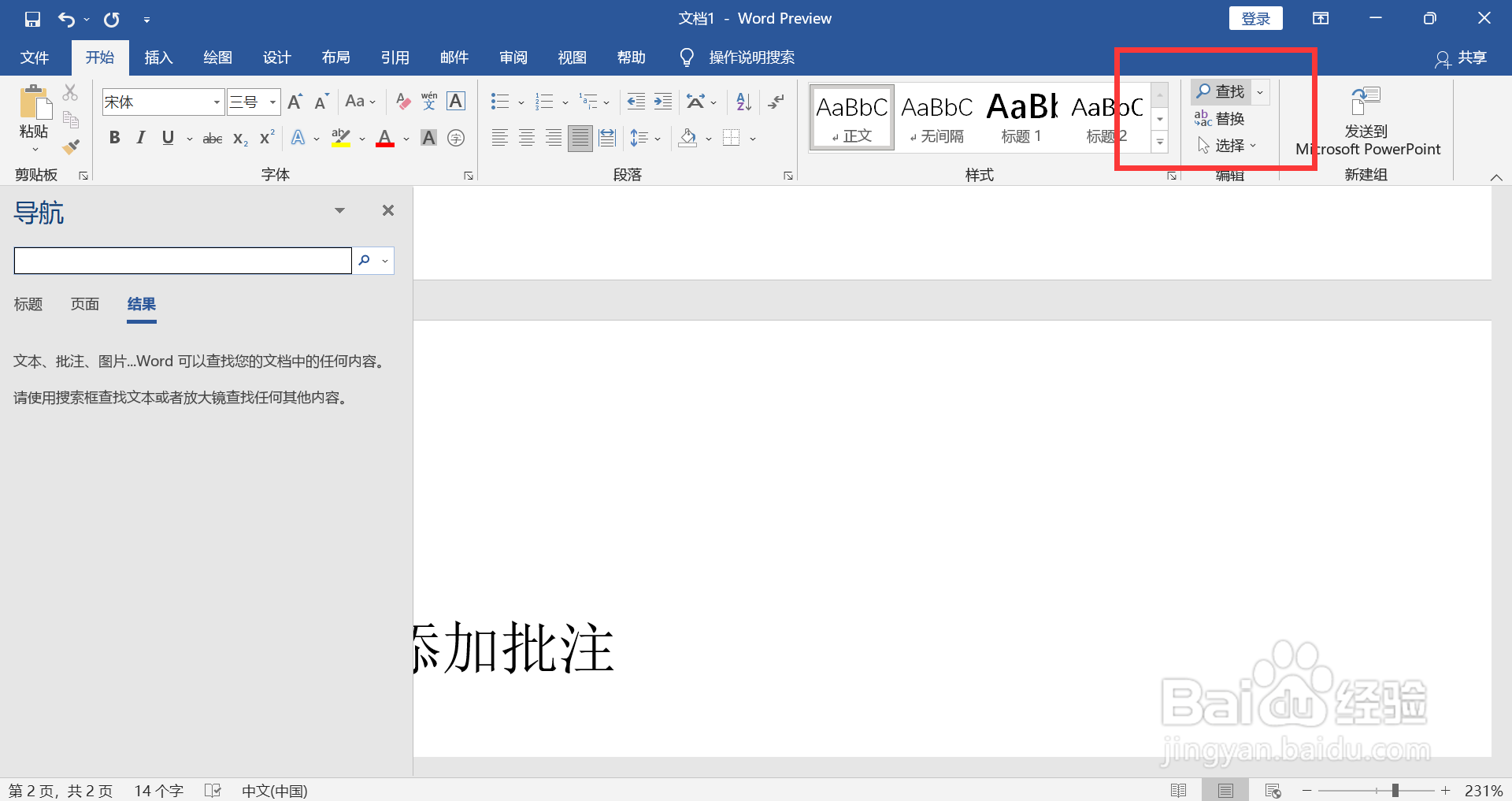This screenshot has width=1512, height=801.
Task: Apply the 标题 1 style
Action: [x=1021, y=117]
